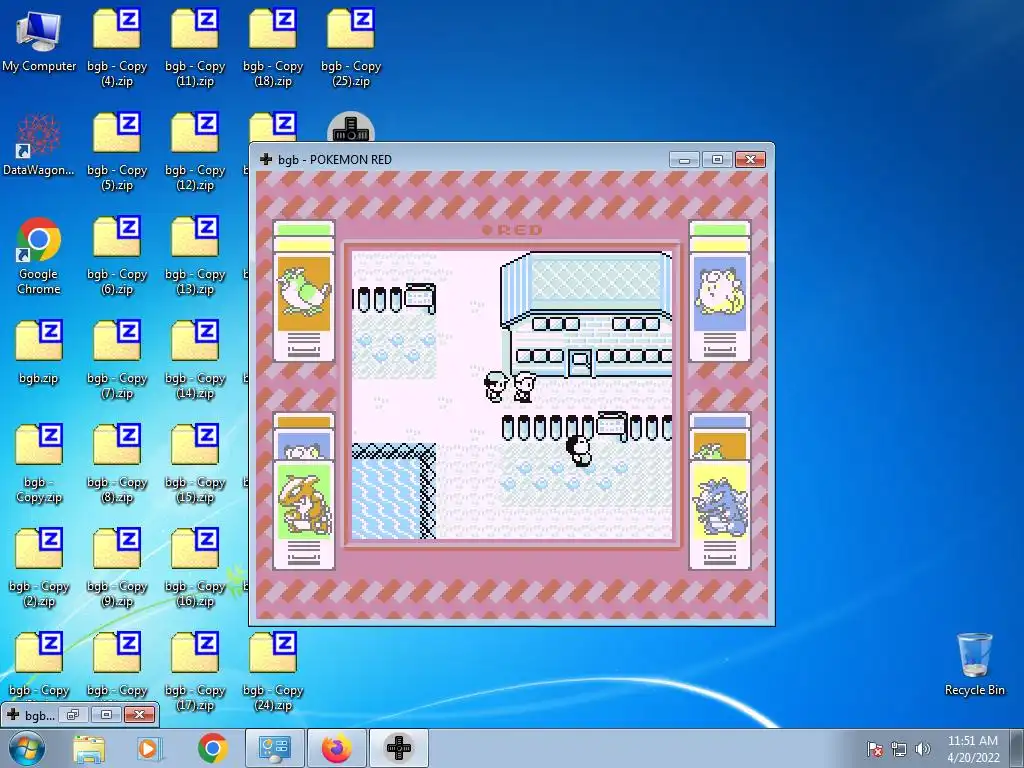Image resolution: width=1024 pixels, height=768 pixels.
Task: Open Chrome from the taskbar
Action: 212,748
